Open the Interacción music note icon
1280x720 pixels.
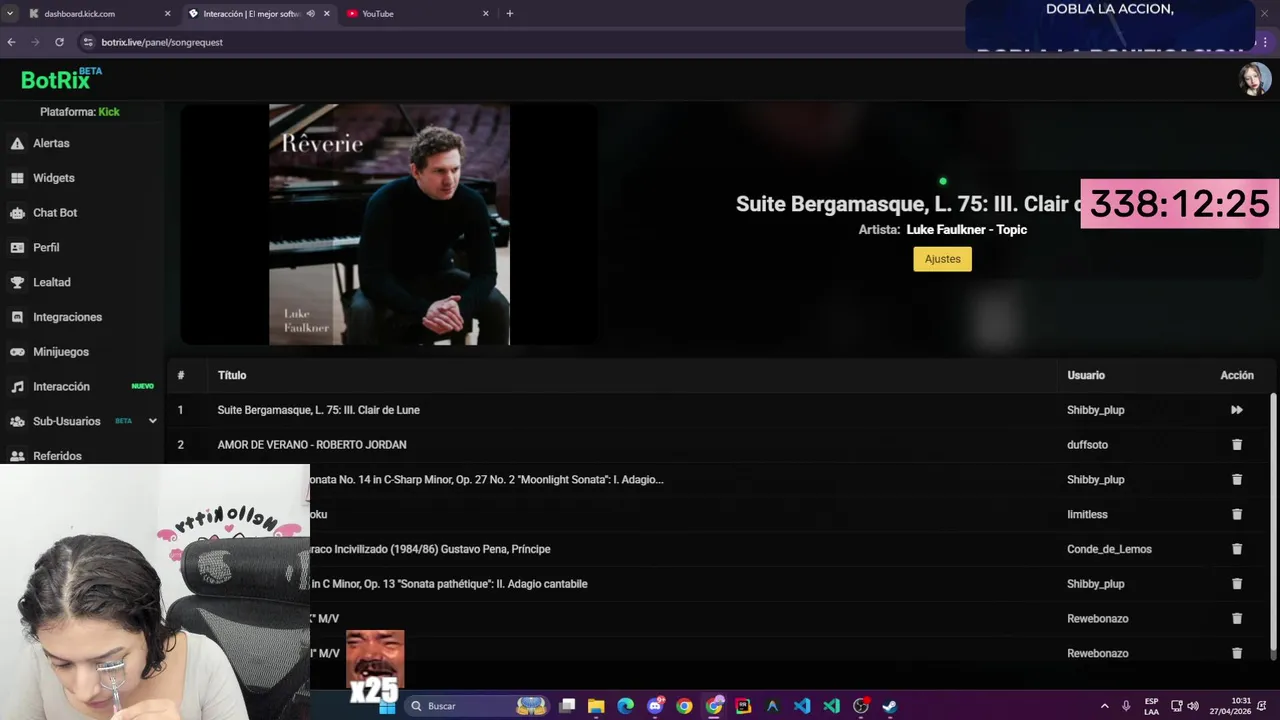point(17,387)
